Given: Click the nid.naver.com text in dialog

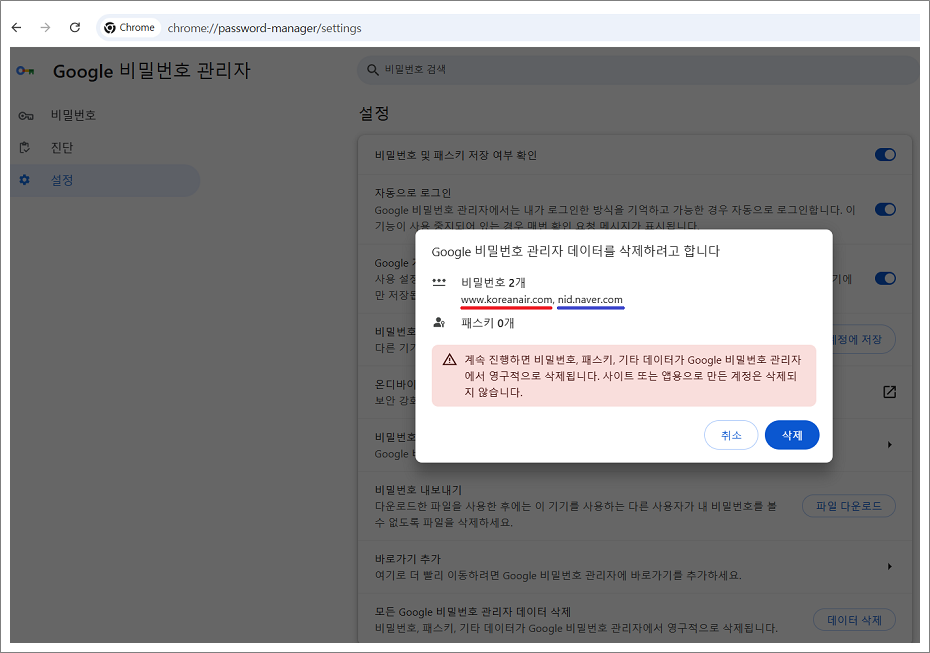Looking at the screenshot, I should coord(590,300).
